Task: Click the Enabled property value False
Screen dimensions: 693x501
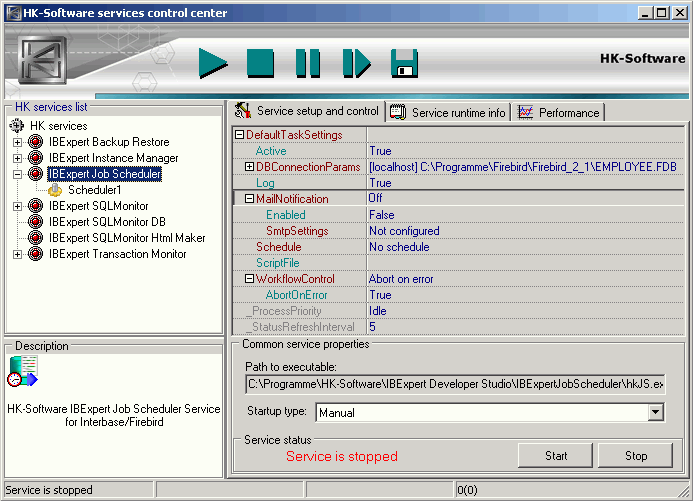Action: point(382,215)
